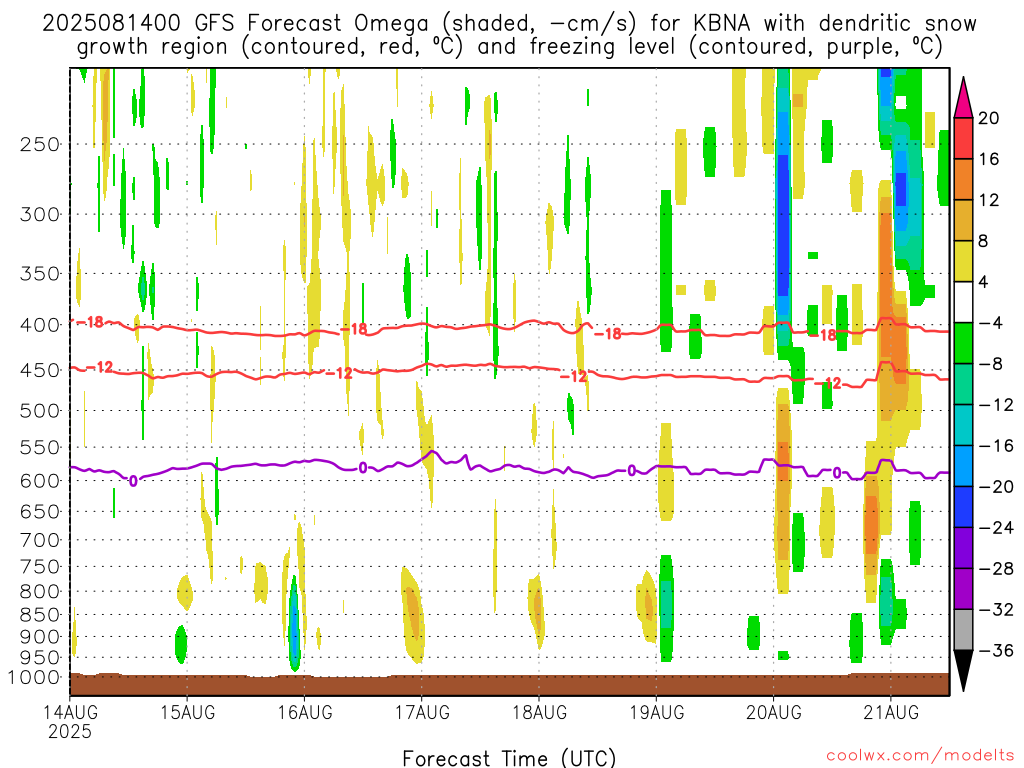
Task: Click the chart title line with KBNA
Action: pos(509,24)
